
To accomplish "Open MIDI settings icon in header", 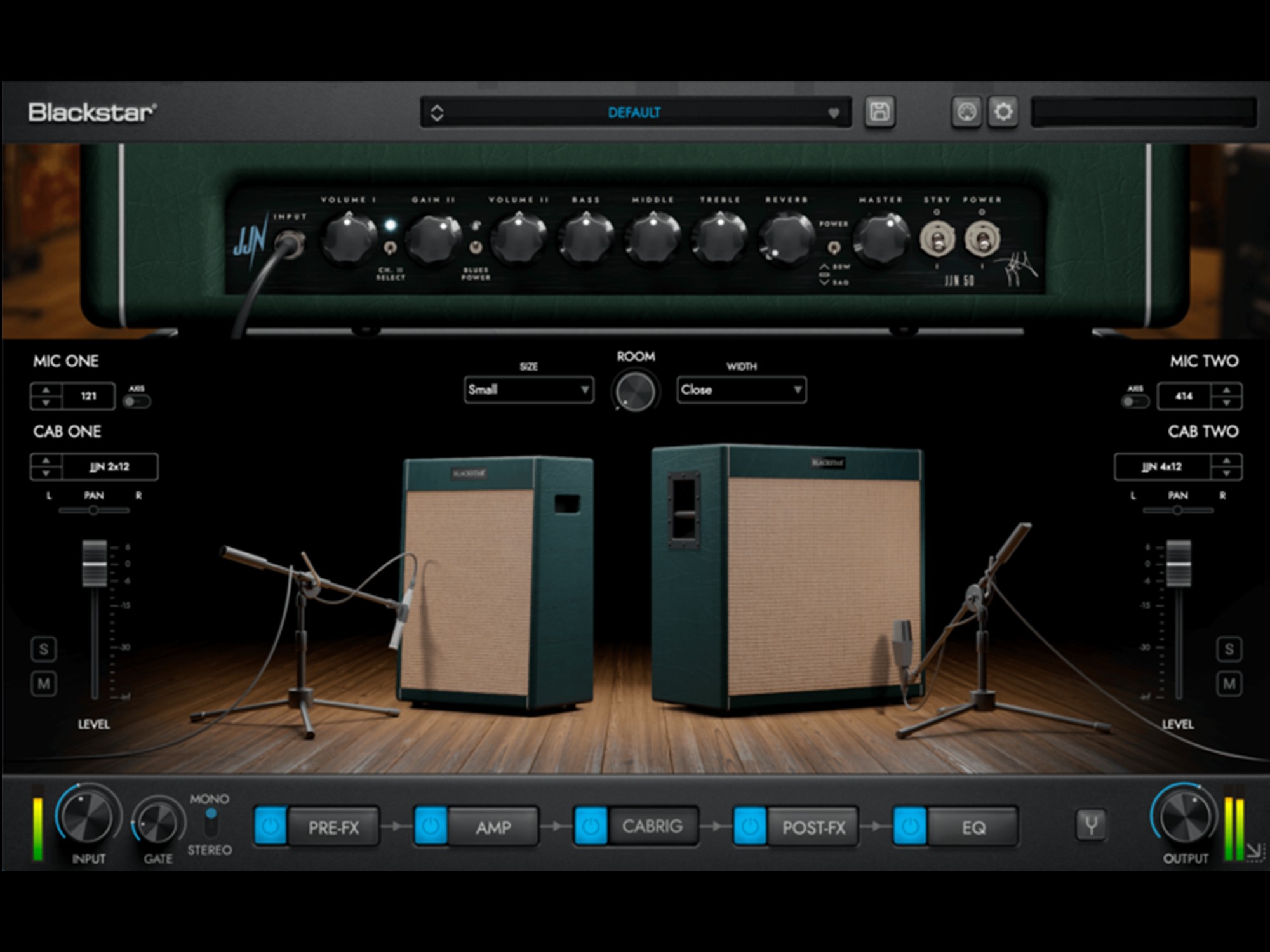I will click(x=966, y=112).
